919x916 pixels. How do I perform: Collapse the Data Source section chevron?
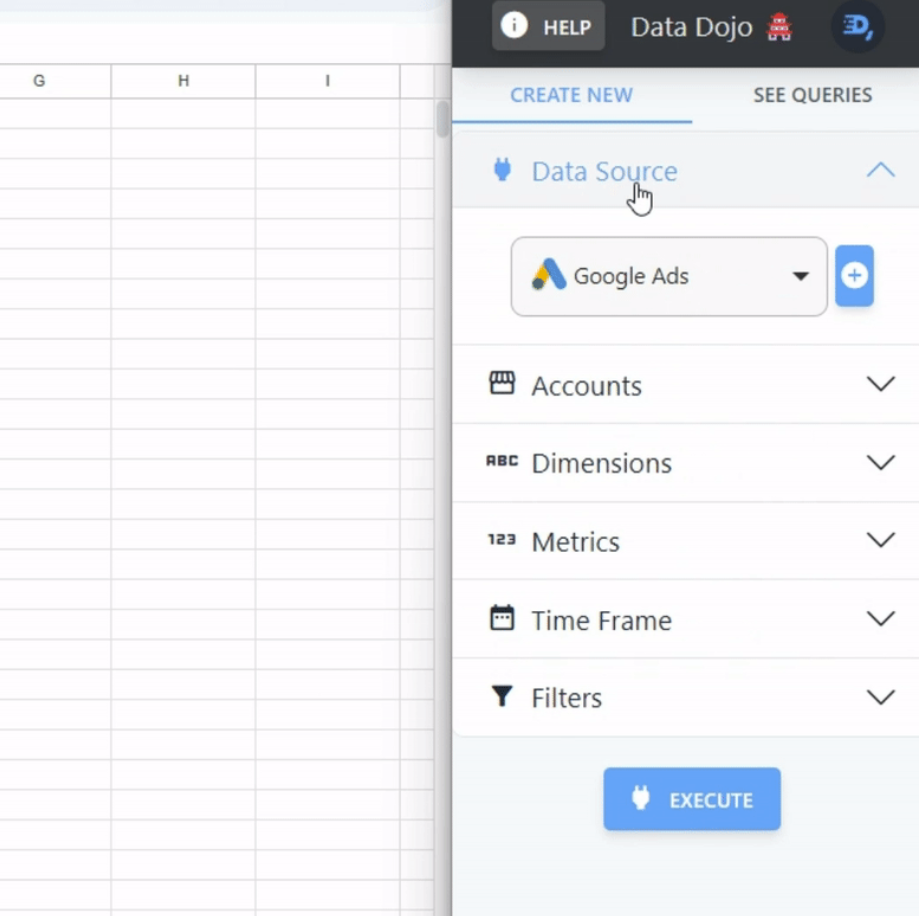point(880,170)
